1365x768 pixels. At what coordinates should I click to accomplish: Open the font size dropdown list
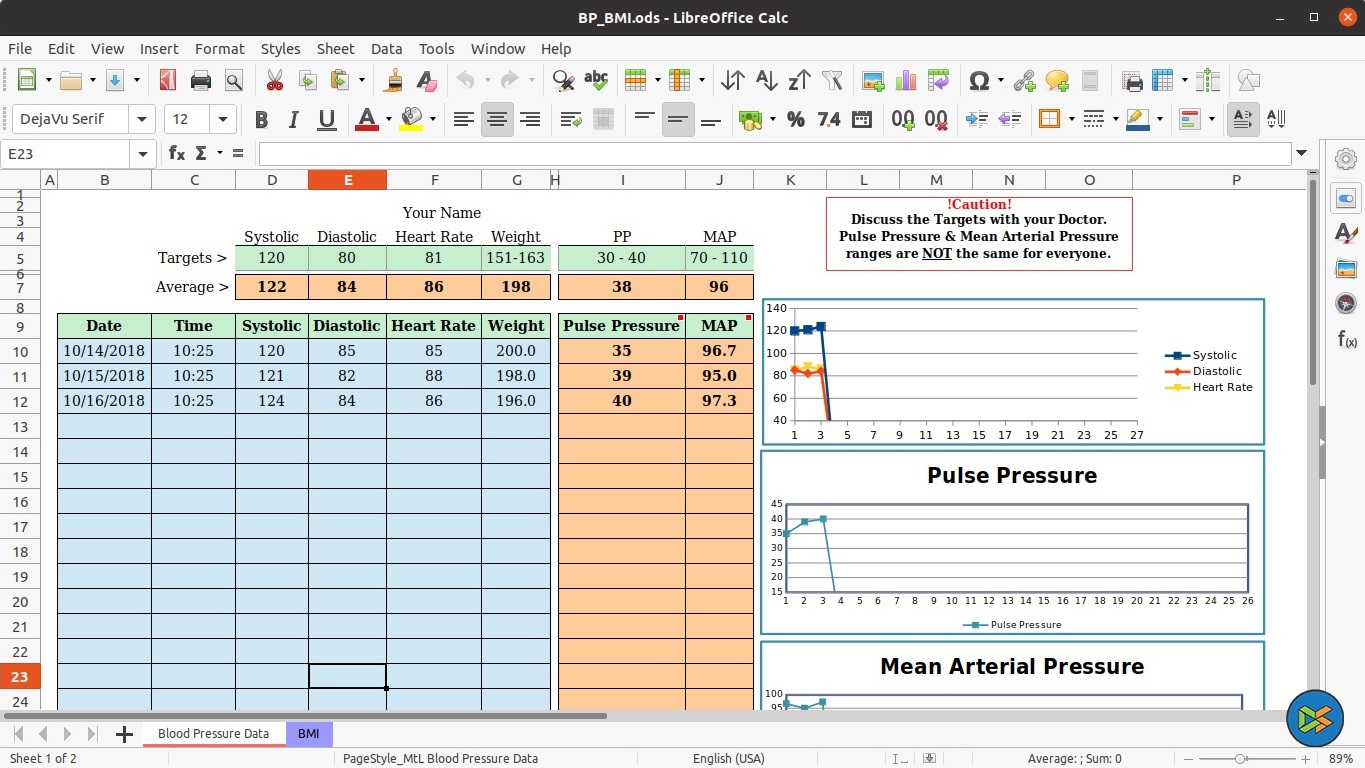coord(223,119)
